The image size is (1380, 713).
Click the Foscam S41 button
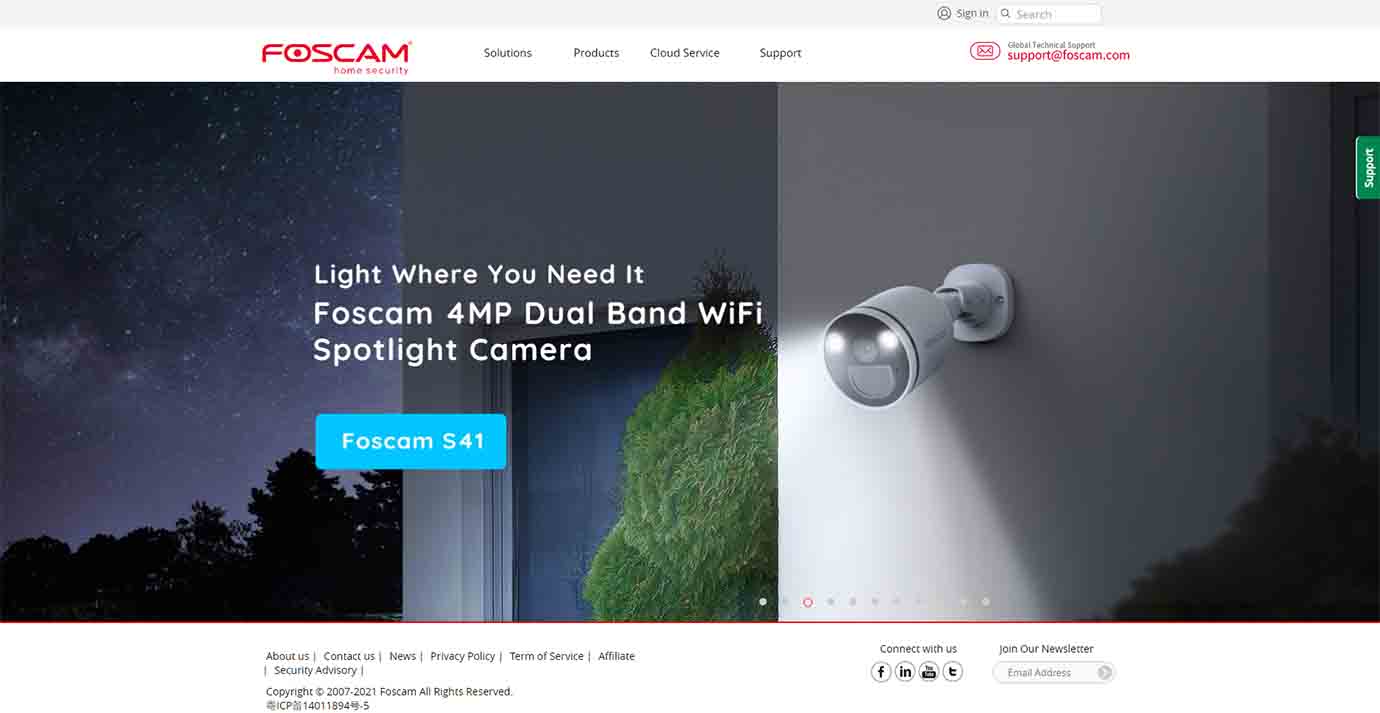click(411, 441)
